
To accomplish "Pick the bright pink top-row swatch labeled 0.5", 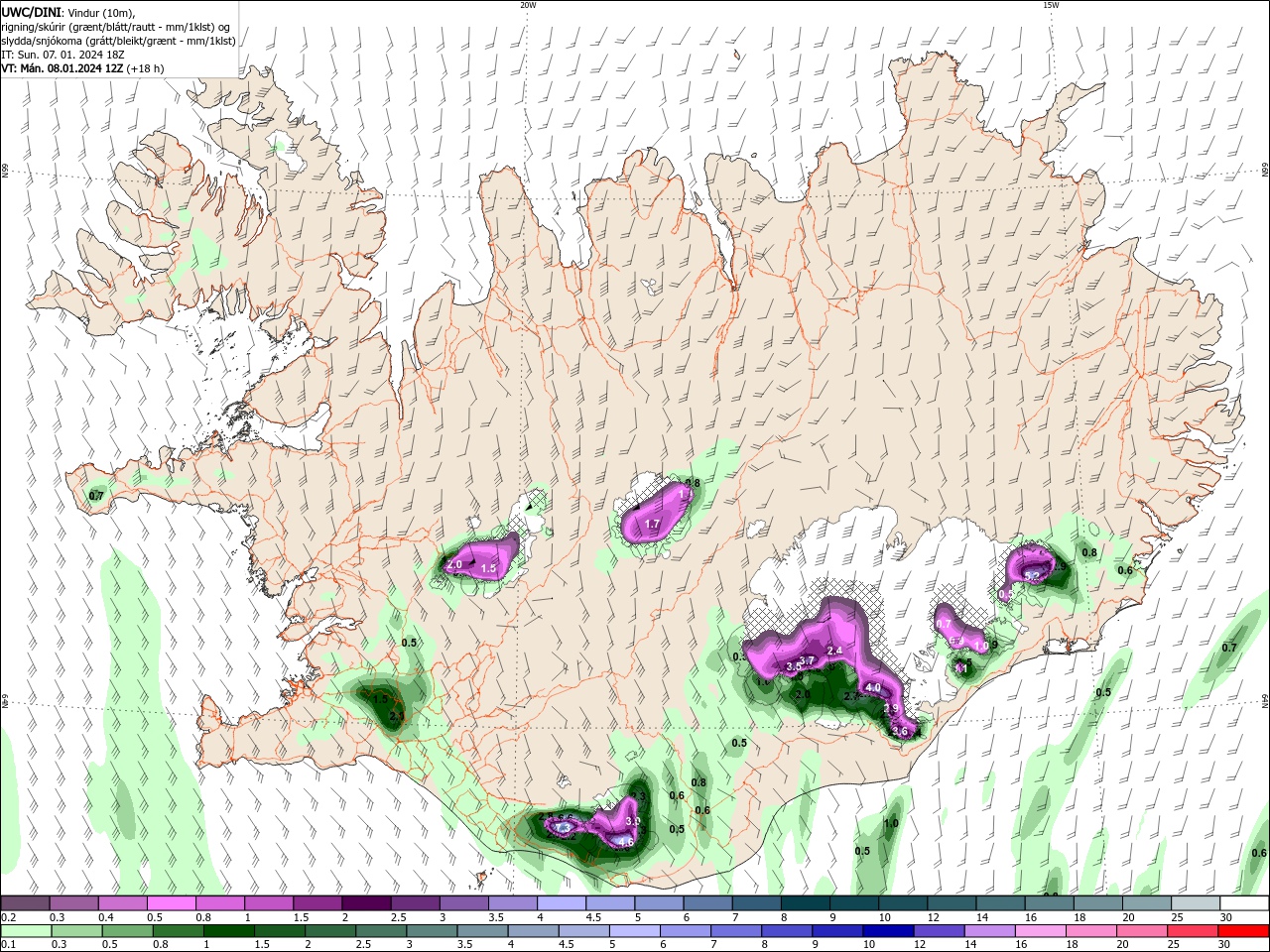I will click(x=171, y=903).
